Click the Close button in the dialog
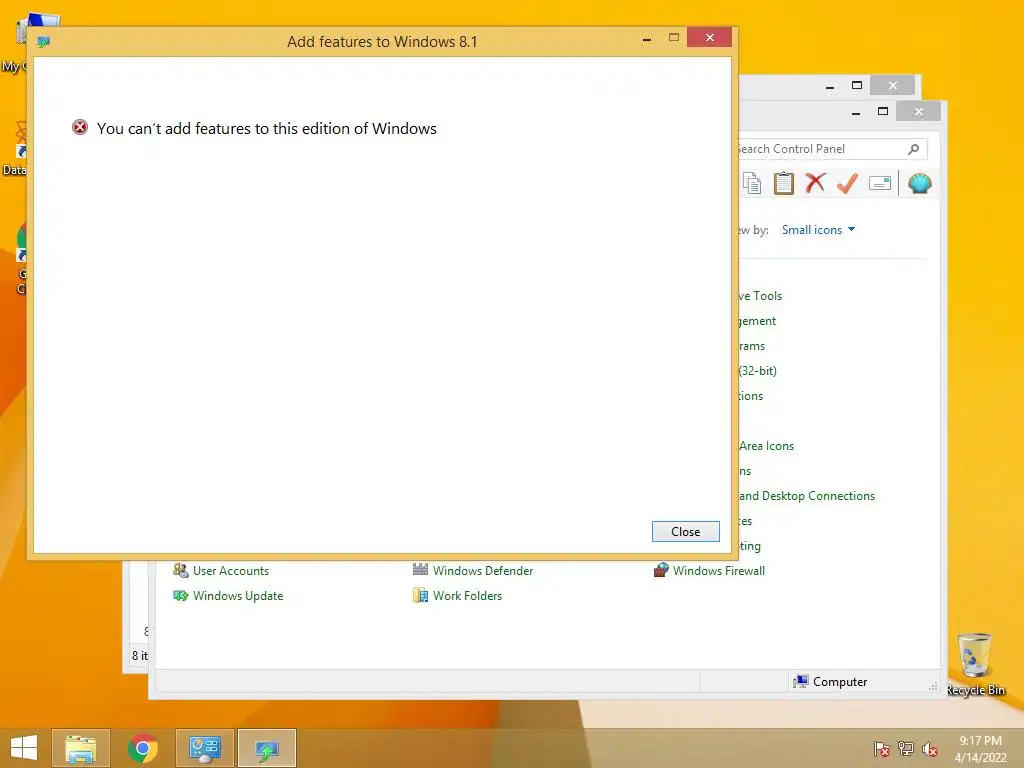1024x768 pixels. pyautogui.click(x=685, y=532)
